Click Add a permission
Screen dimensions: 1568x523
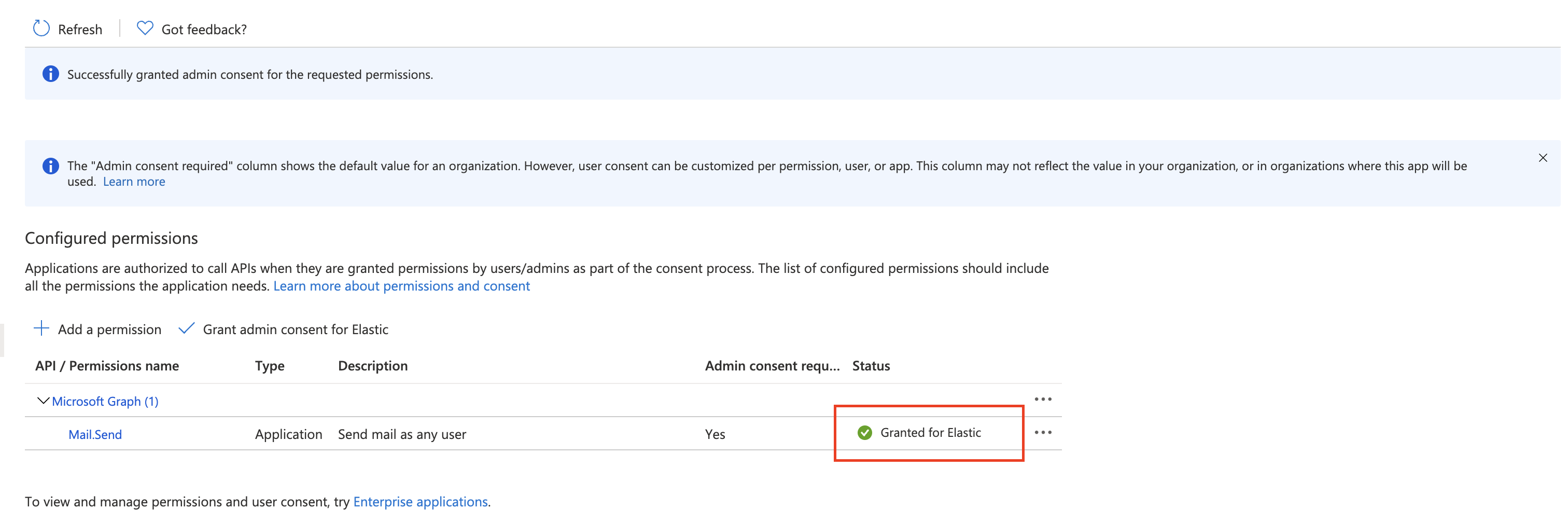pyautogui.click(x=109, y=329)
